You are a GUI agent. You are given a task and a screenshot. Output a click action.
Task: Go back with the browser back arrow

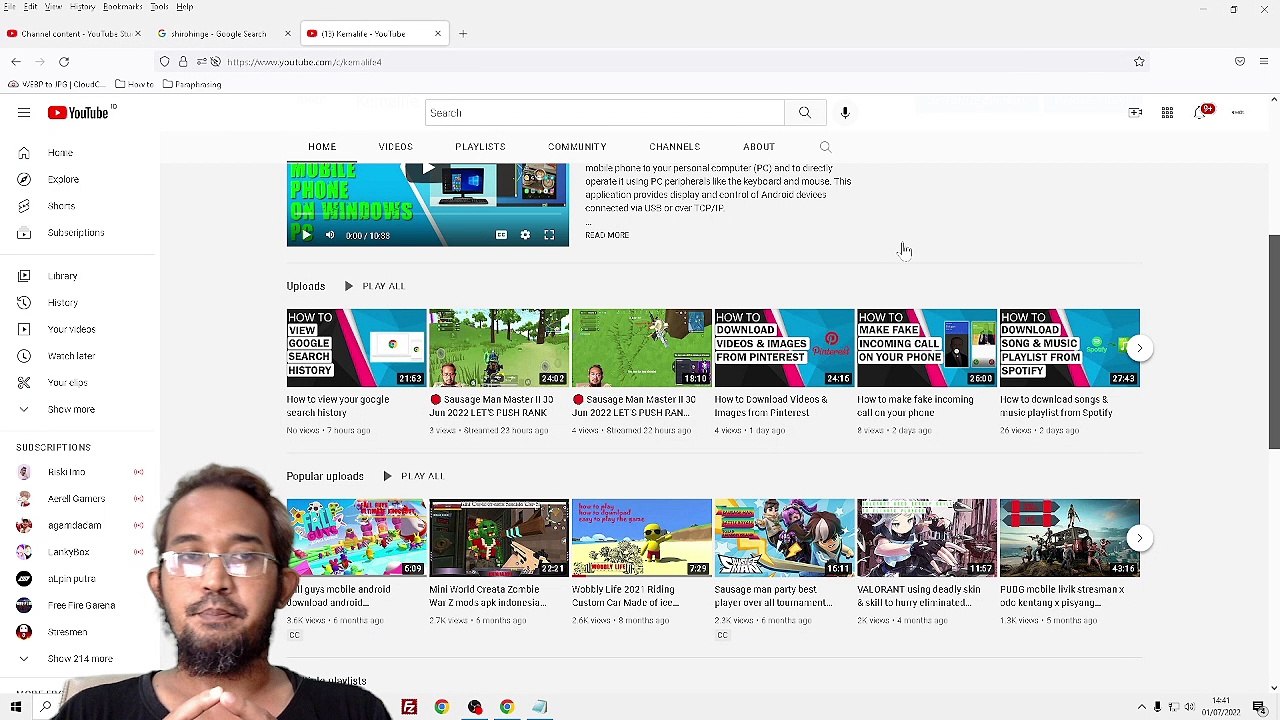point(16,62)
